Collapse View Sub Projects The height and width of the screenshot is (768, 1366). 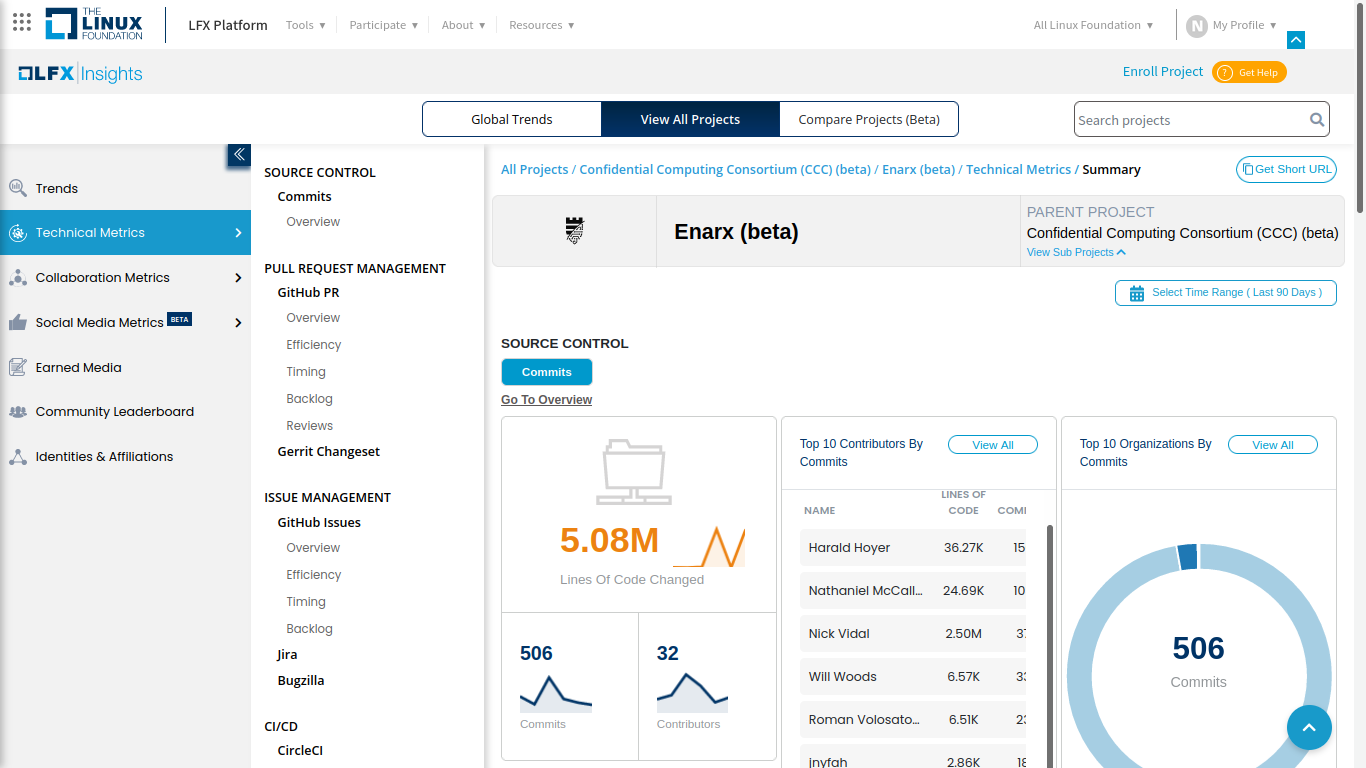tap(1076, 252)
